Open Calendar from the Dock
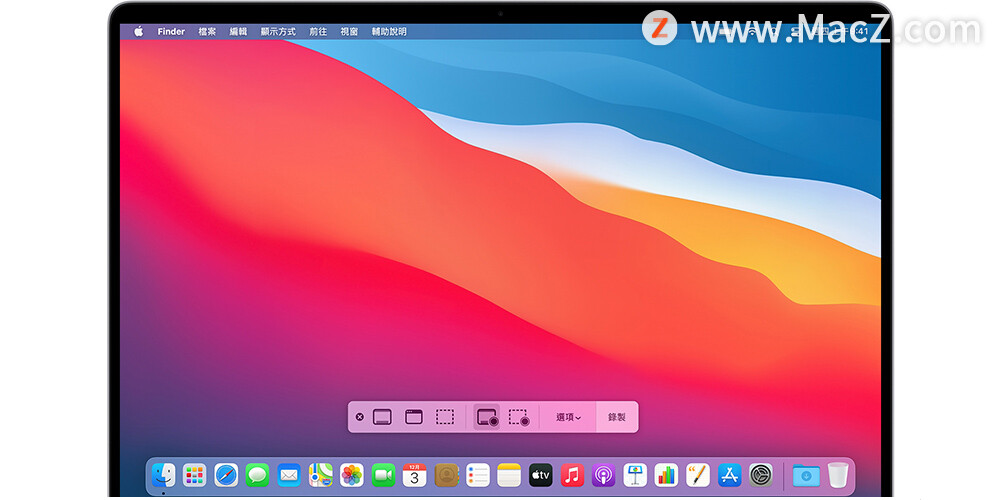This screenshot has height=500, width=1000. click(415, 475)
